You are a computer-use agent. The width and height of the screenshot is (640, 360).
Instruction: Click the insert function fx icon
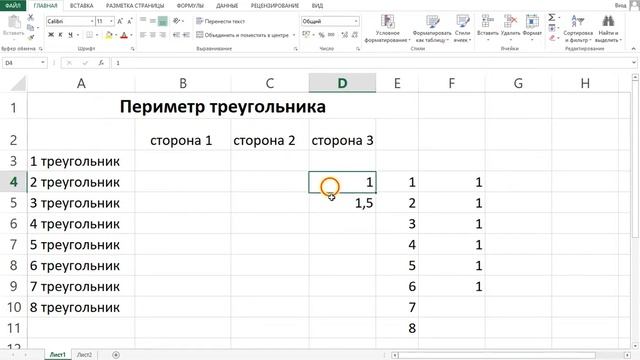click(101, 63)
